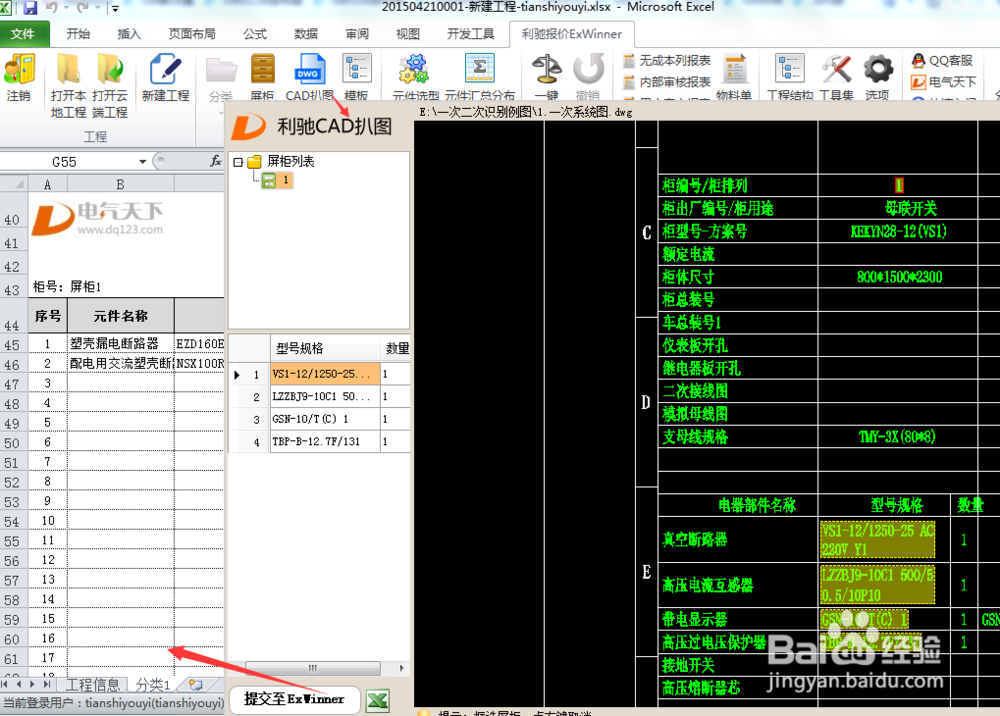The width and height of the screenshot is (1000, 716).
Task: Open cloud project via 打开云端工程
Action: pyautogui.click(x=110, y=85)
